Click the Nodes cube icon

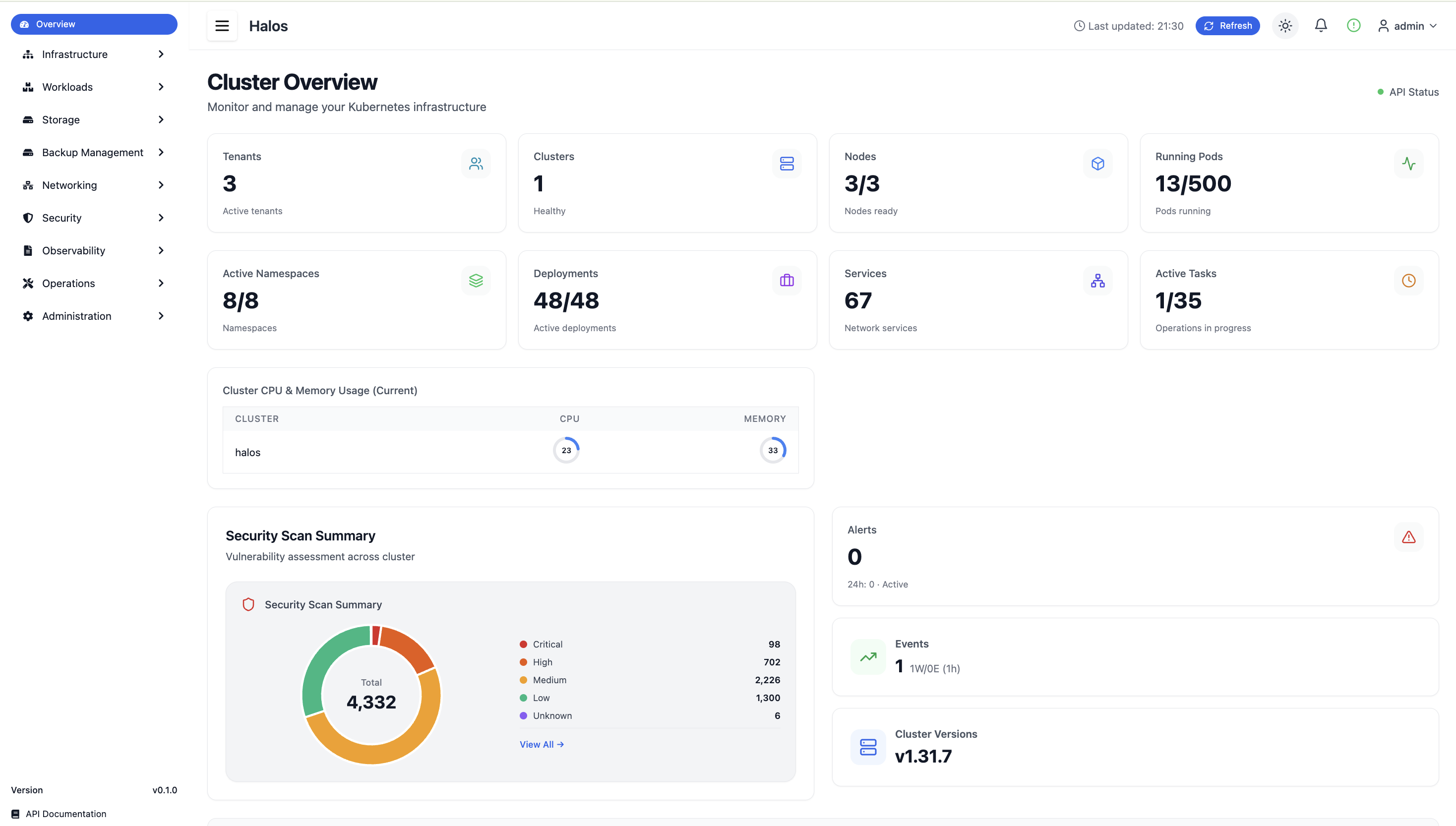1097,164
